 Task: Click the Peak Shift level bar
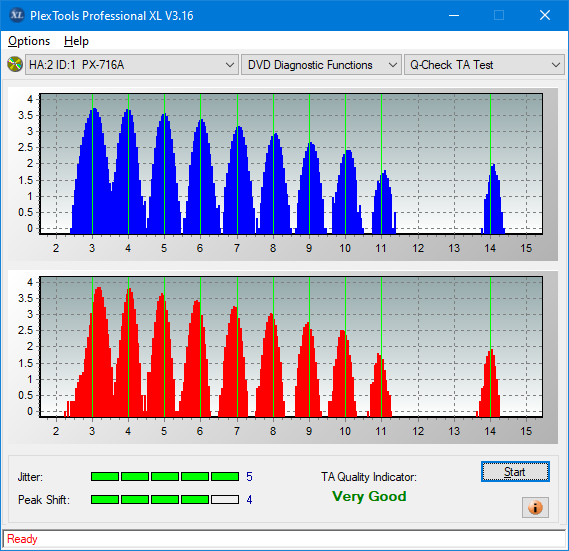165,499
